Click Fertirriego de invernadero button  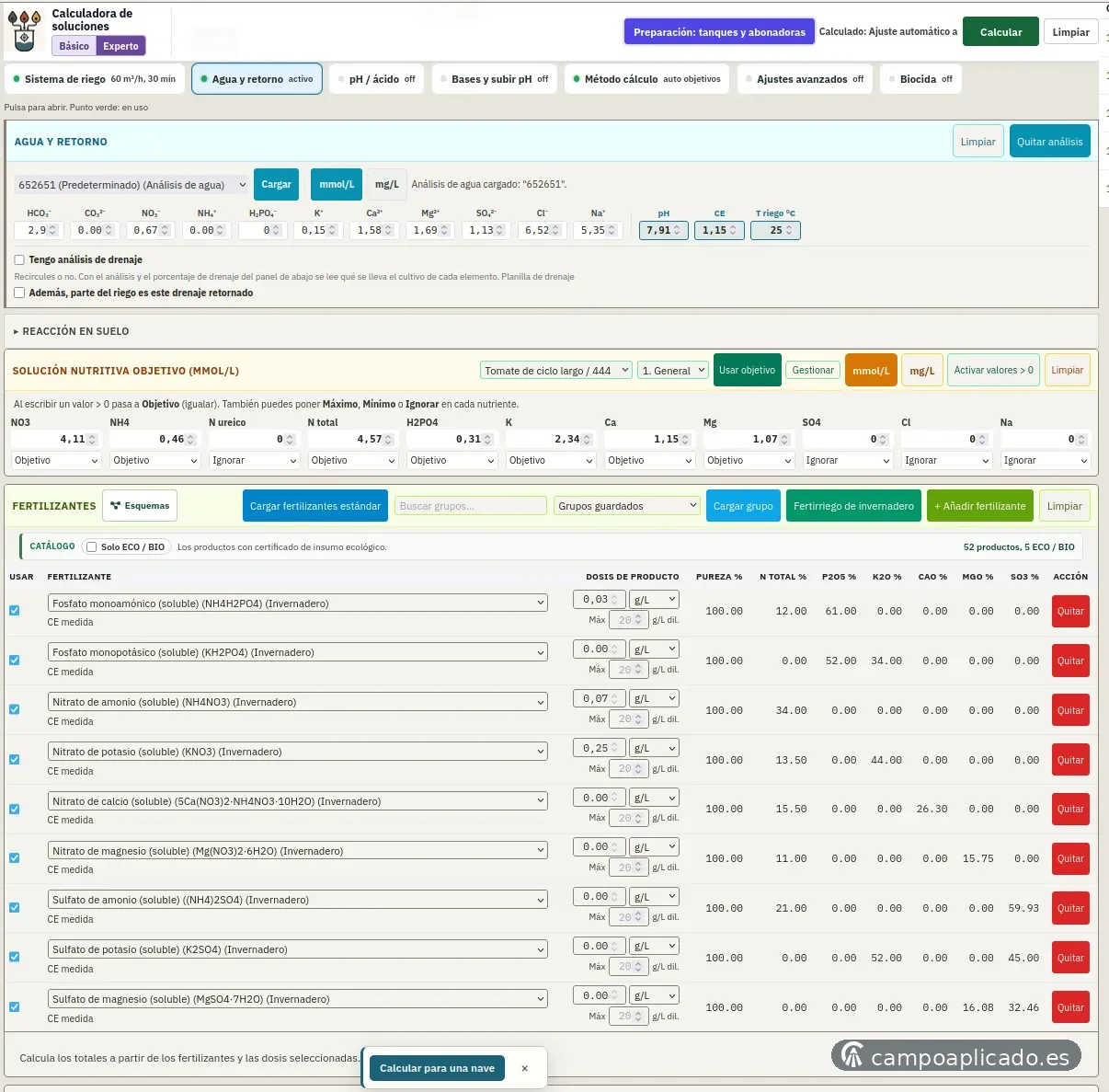(x=853, y=506)
